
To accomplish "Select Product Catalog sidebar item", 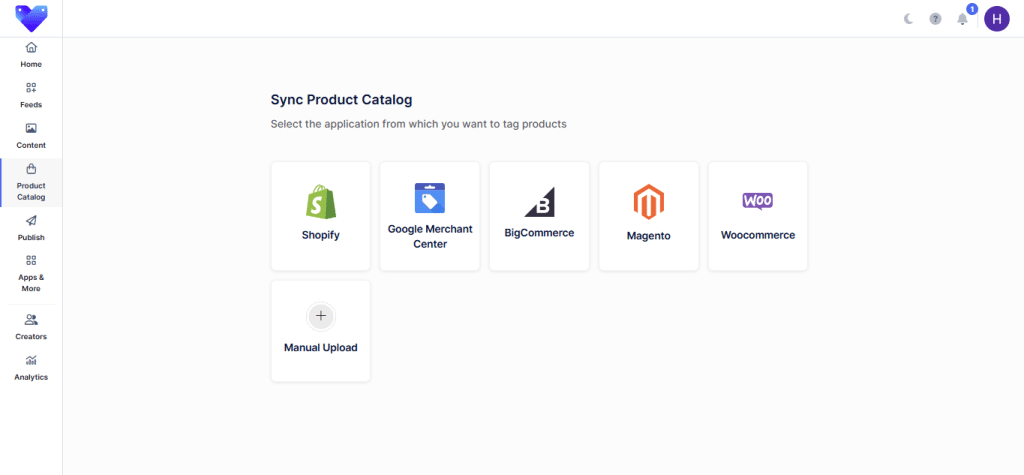I will coord(31,182).
